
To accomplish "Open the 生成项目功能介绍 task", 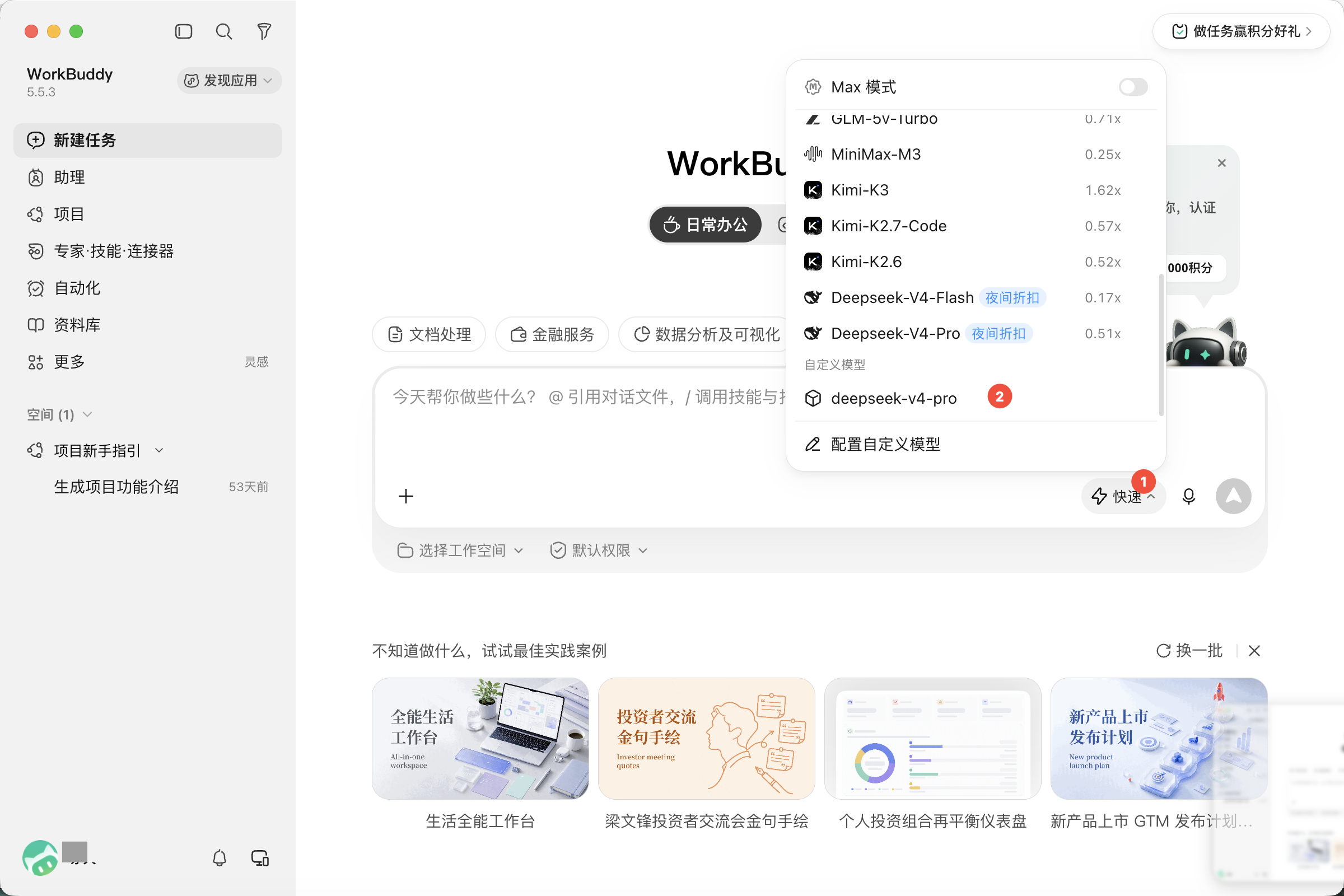I will (148, 487).
